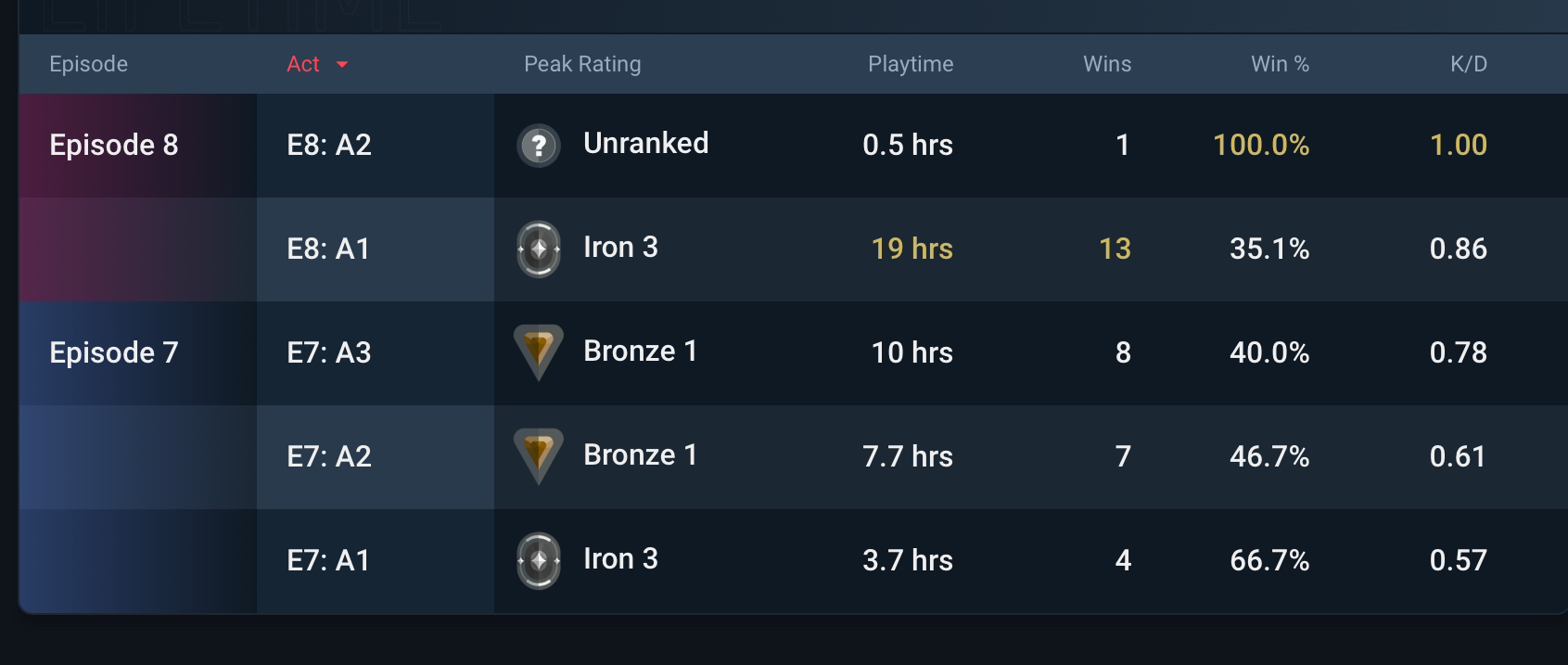Image resolution: width=1568 pixels, height=665 pixels.
Task: Click the red sort arrow next to Act
Action: [x=341, y=65]
